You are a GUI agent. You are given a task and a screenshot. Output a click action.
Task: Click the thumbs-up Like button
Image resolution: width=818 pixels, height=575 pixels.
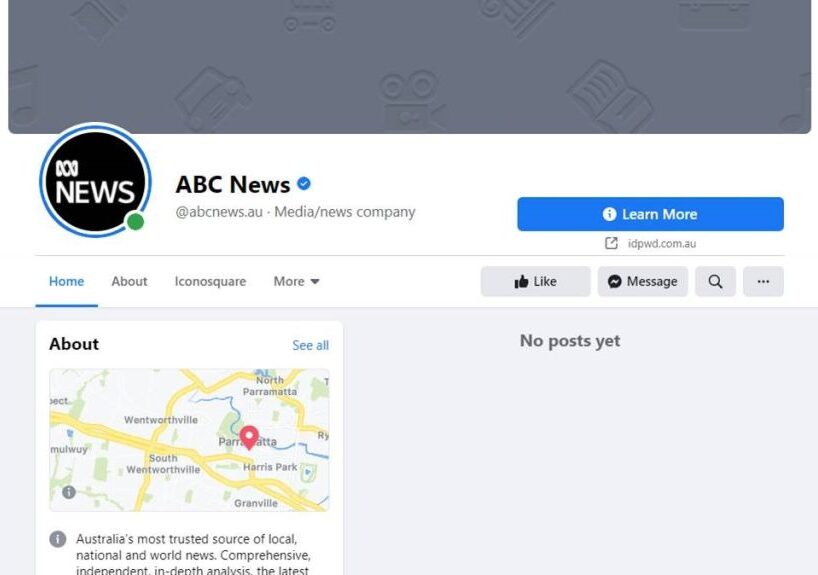tap(536, 282)
